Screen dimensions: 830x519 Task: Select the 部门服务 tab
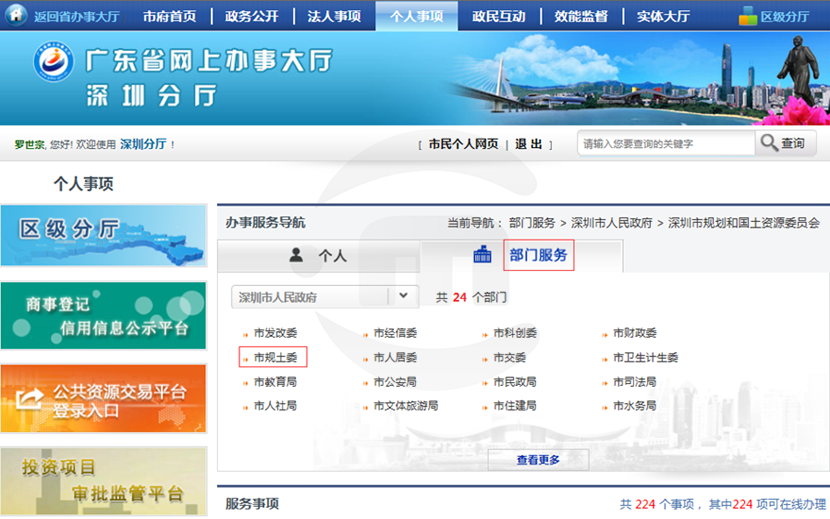(x=538, y=255)
